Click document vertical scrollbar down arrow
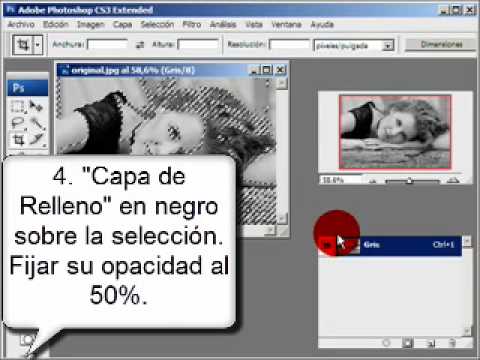 point(282,219)
